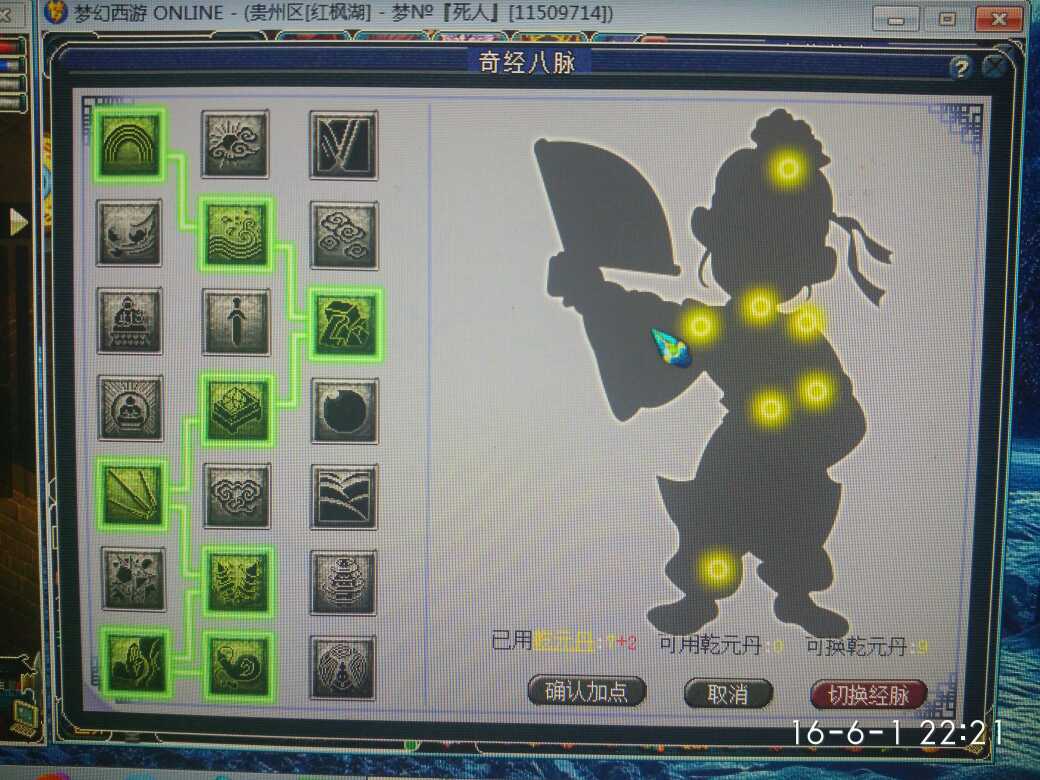Select the pagoda tower skill icon
This screenshot has height=780, width=1040.
pos(344,582)
